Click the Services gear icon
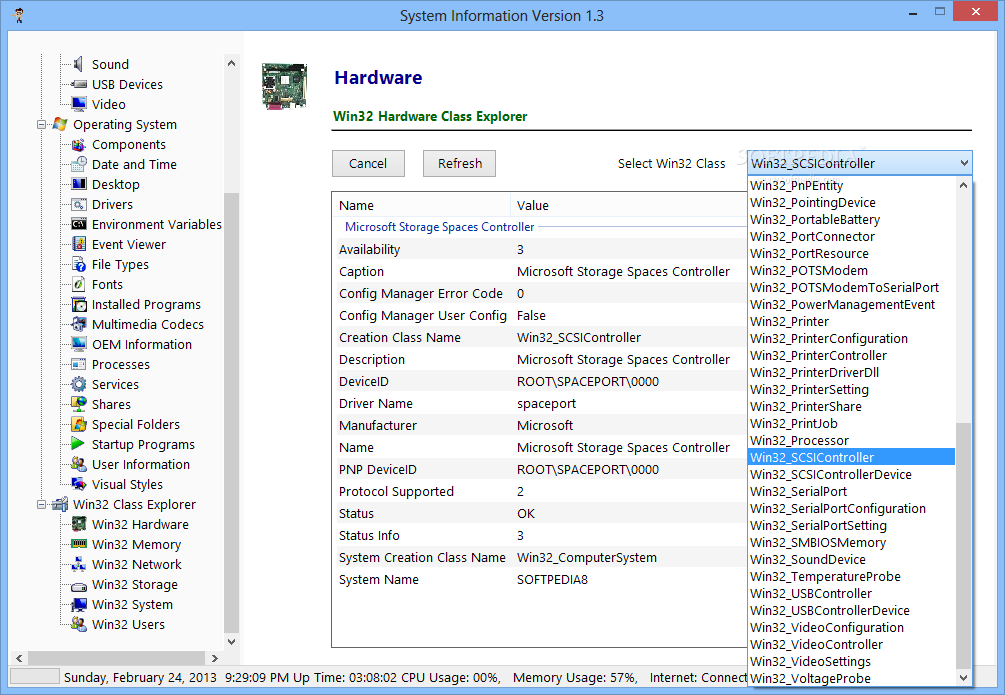Viewport: 1005px width, 695px height. point(79,384)
